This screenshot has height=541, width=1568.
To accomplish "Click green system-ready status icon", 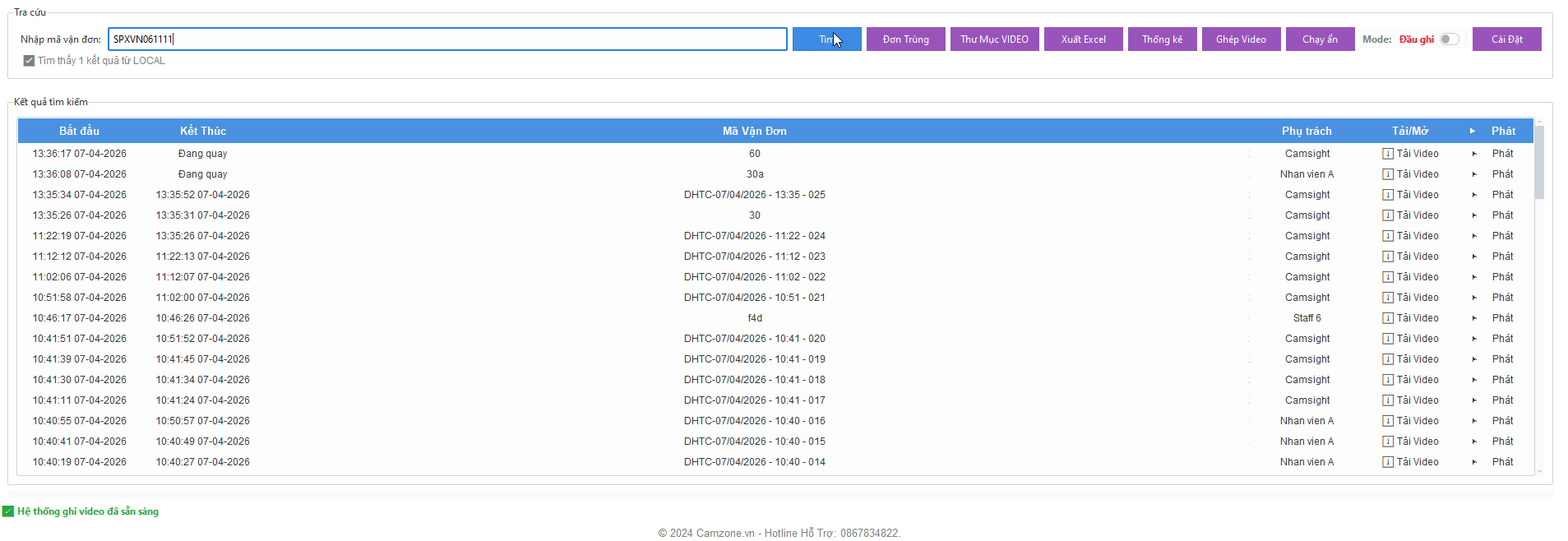I will 8,511.
